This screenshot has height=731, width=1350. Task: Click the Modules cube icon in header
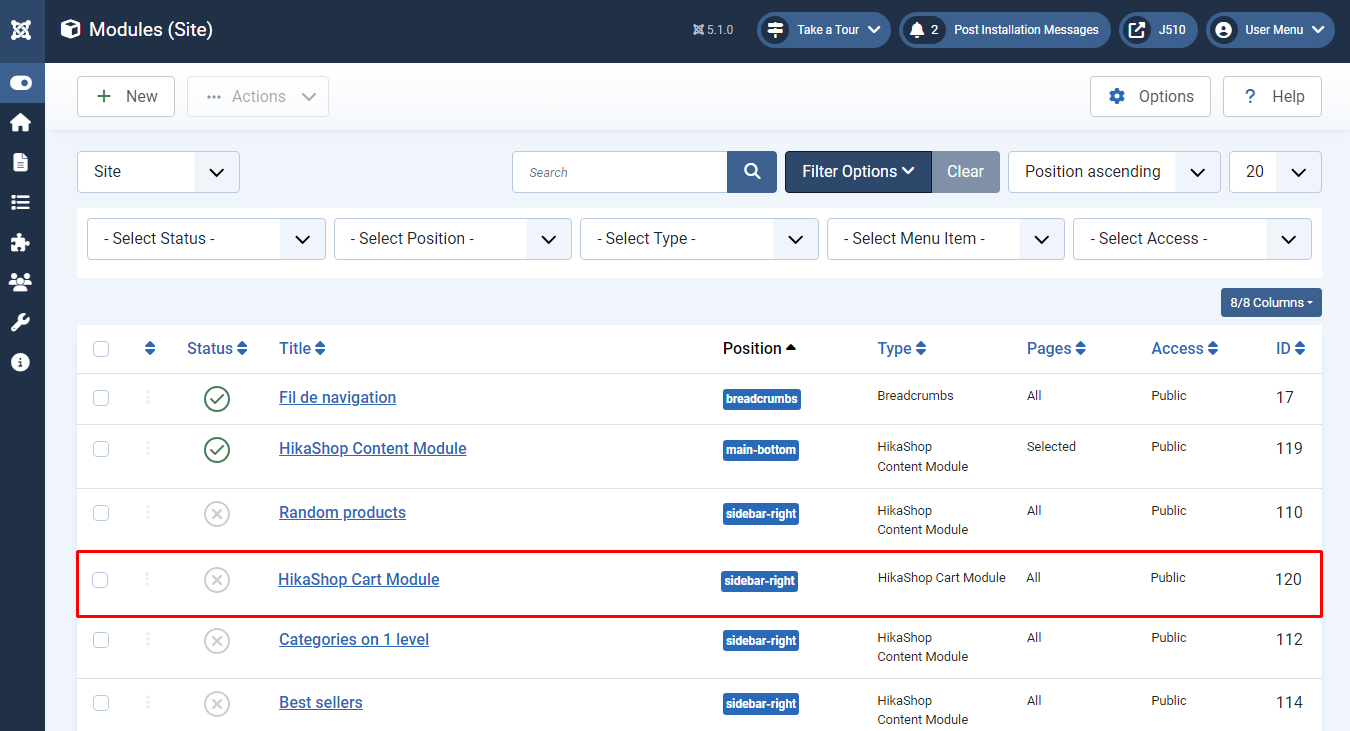tap(70, 30)
